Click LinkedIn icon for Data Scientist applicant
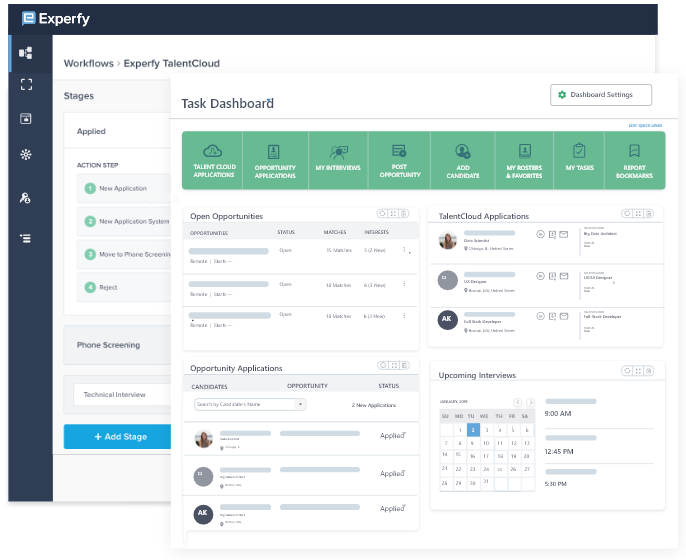The width and height of the screenshot is (686, 560). click(x=540, y=234)
